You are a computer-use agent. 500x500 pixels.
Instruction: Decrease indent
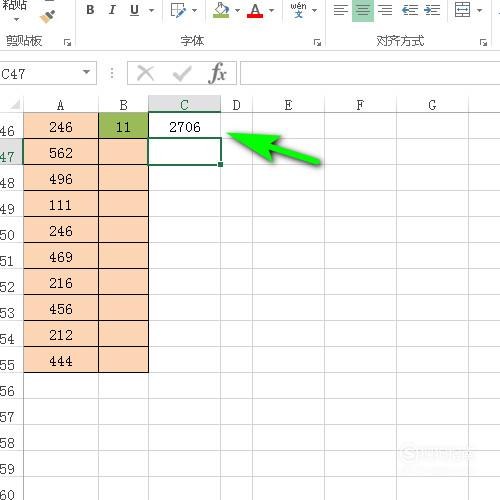(x=410, y=10)
